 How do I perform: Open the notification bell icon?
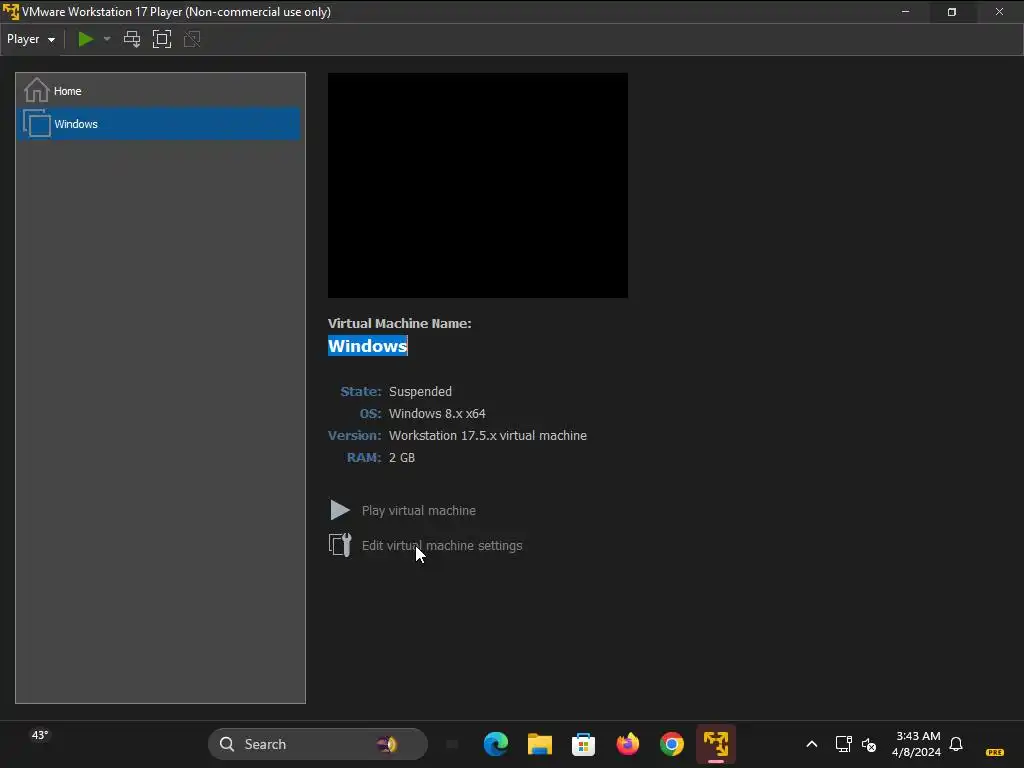coord(956,744)
